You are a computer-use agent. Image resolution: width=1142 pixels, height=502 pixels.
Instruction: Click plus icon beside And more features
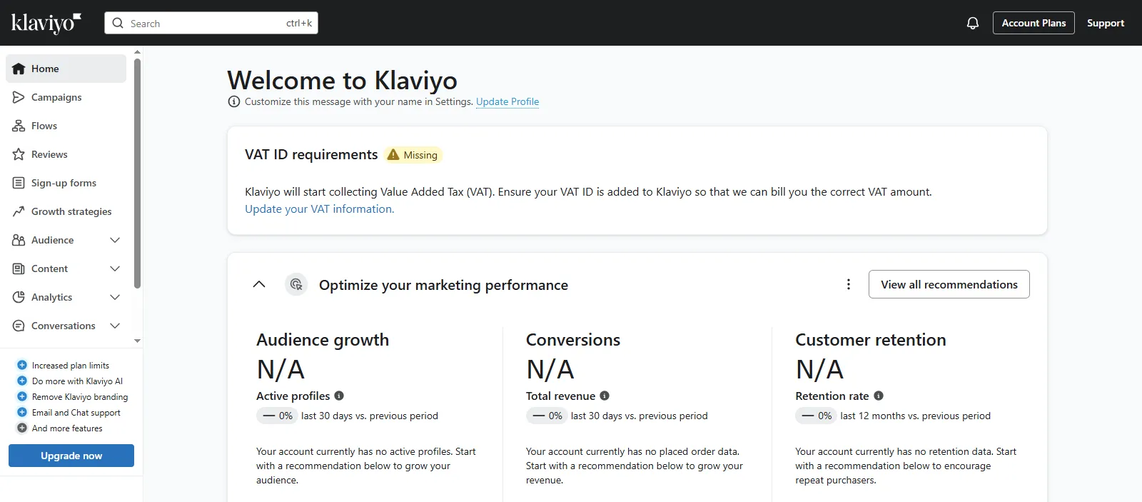click(x=22, y=428)
